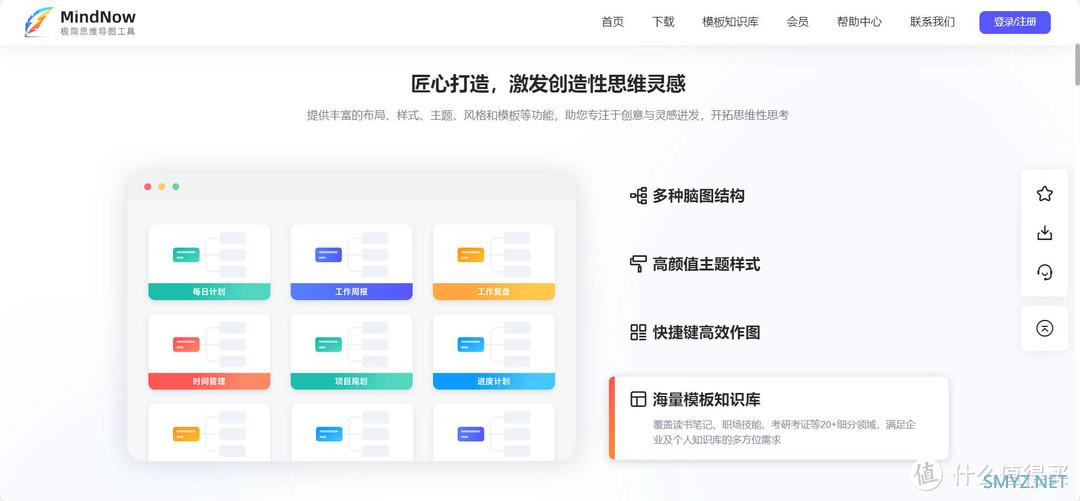Click the grid icon beside 快捷键高效作图
The width and height of the screenshot is (1080, 501).
tap(638, 332)
